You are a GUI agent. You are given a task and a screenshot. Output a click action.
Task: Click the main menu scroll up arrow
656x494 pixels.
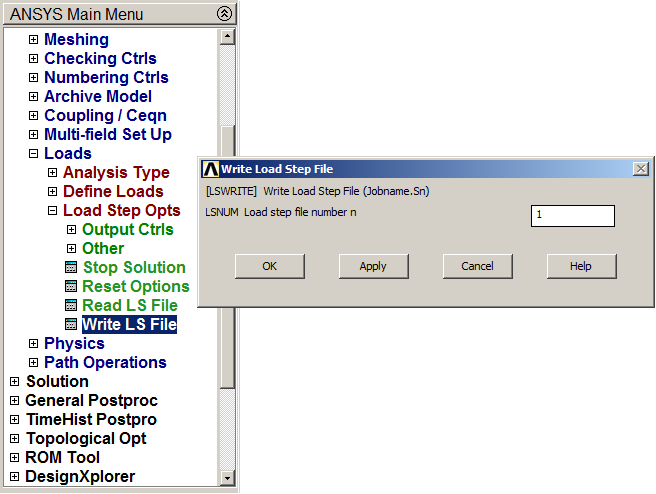pyautogui.click(x=227, y=37)
